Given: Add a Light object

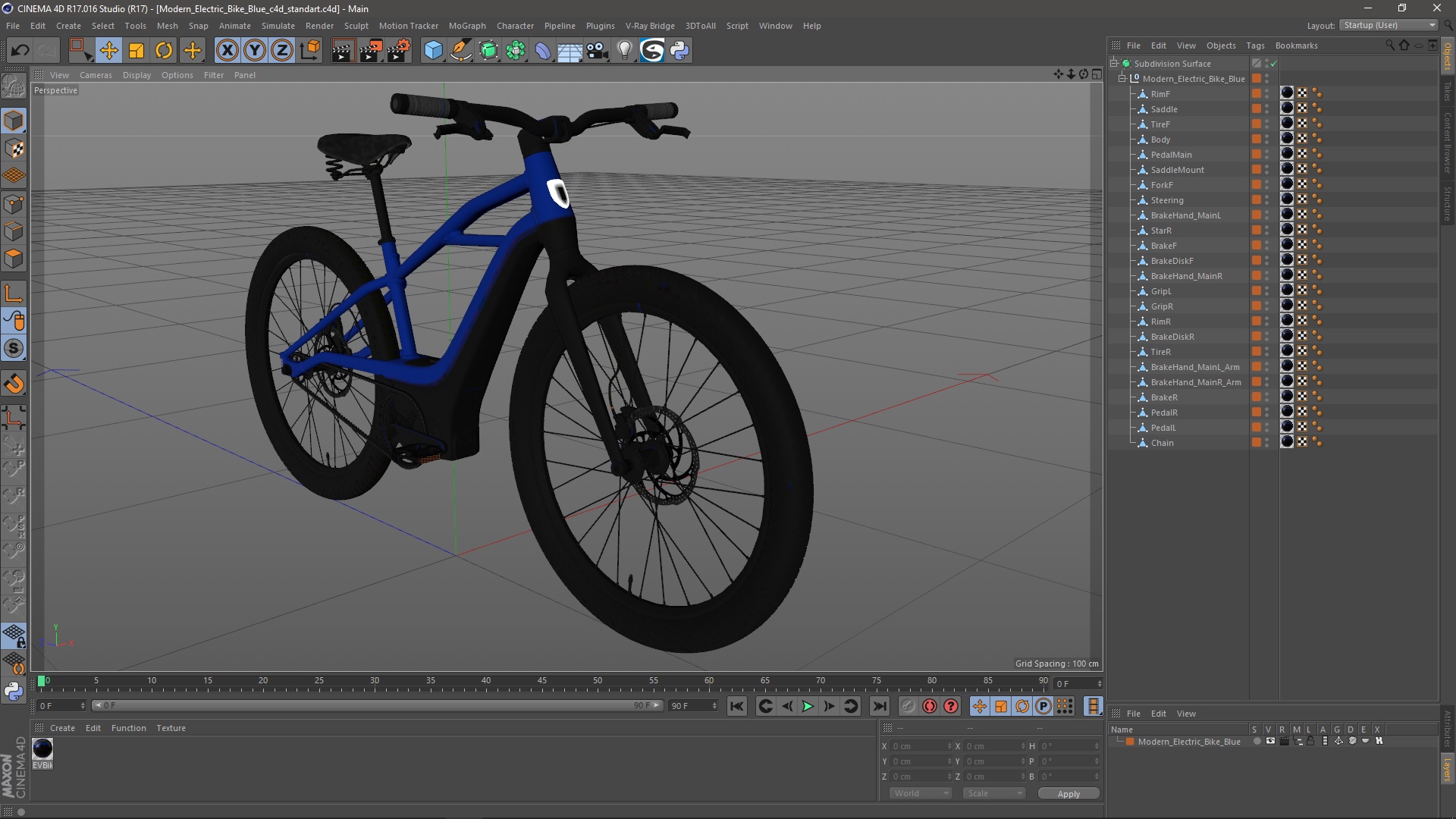Looking at the screenshot, I should click(625, 51).
